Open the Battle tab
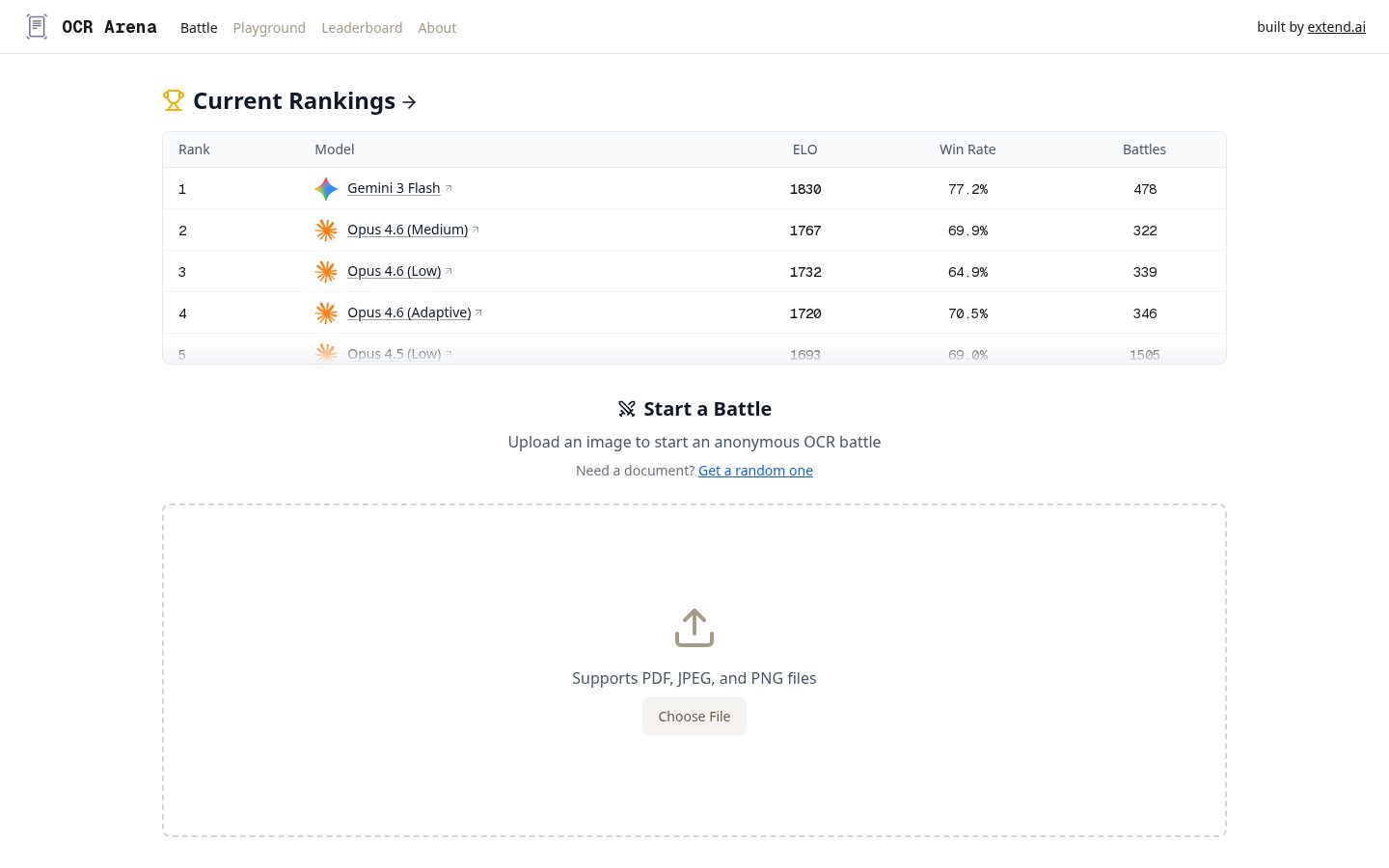Viewport: 1389px width, 868px height. click(x=199, y=28)
